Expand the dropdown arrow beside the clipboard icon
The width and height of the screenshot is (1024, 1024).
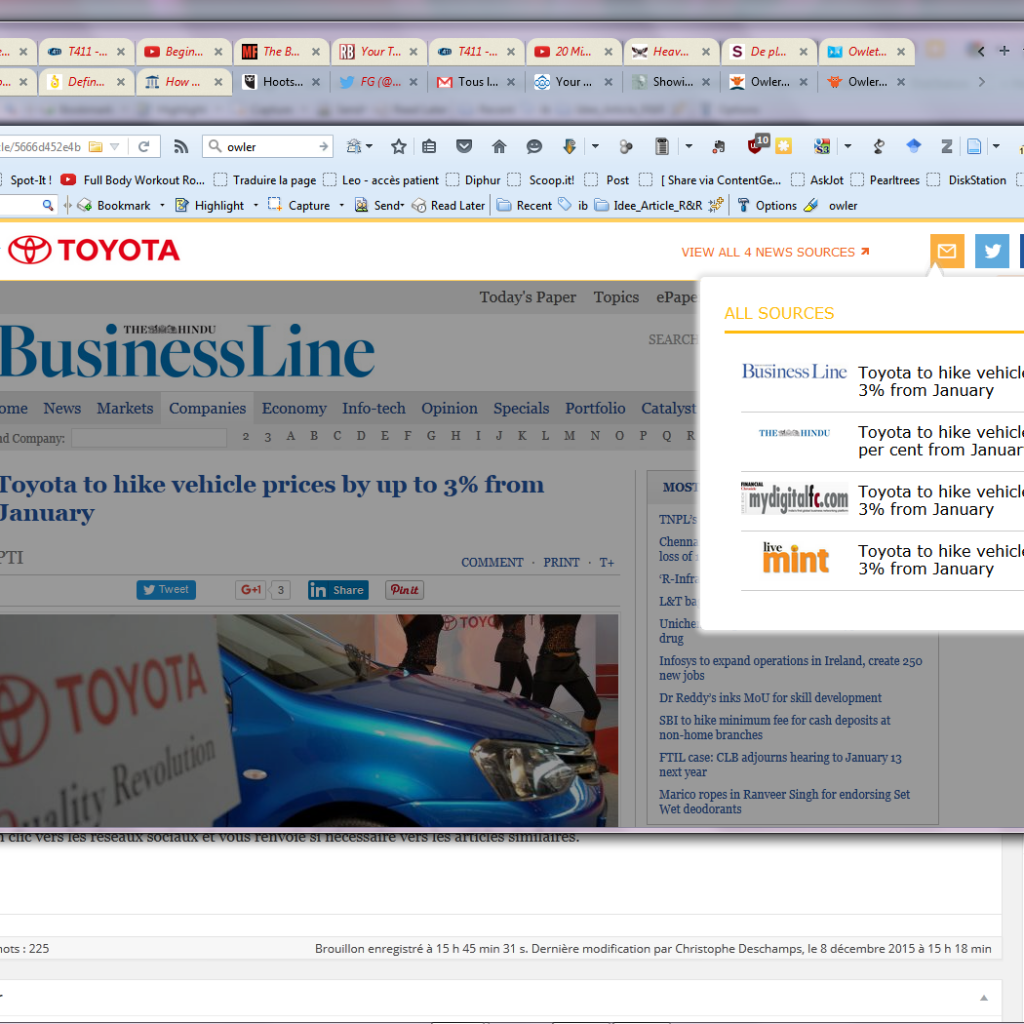(688, 147)
